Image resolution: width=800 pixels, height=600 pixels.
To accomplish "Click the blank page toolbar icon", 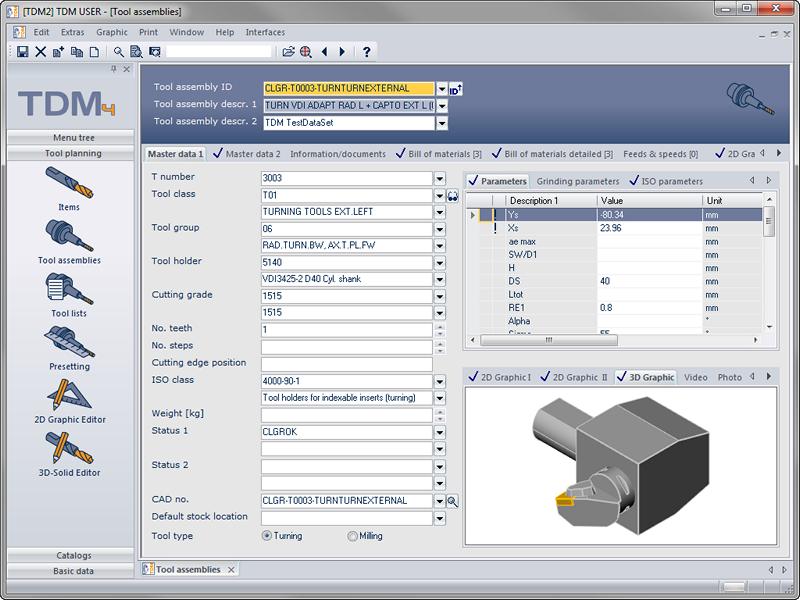I will [x=94, y=52].
